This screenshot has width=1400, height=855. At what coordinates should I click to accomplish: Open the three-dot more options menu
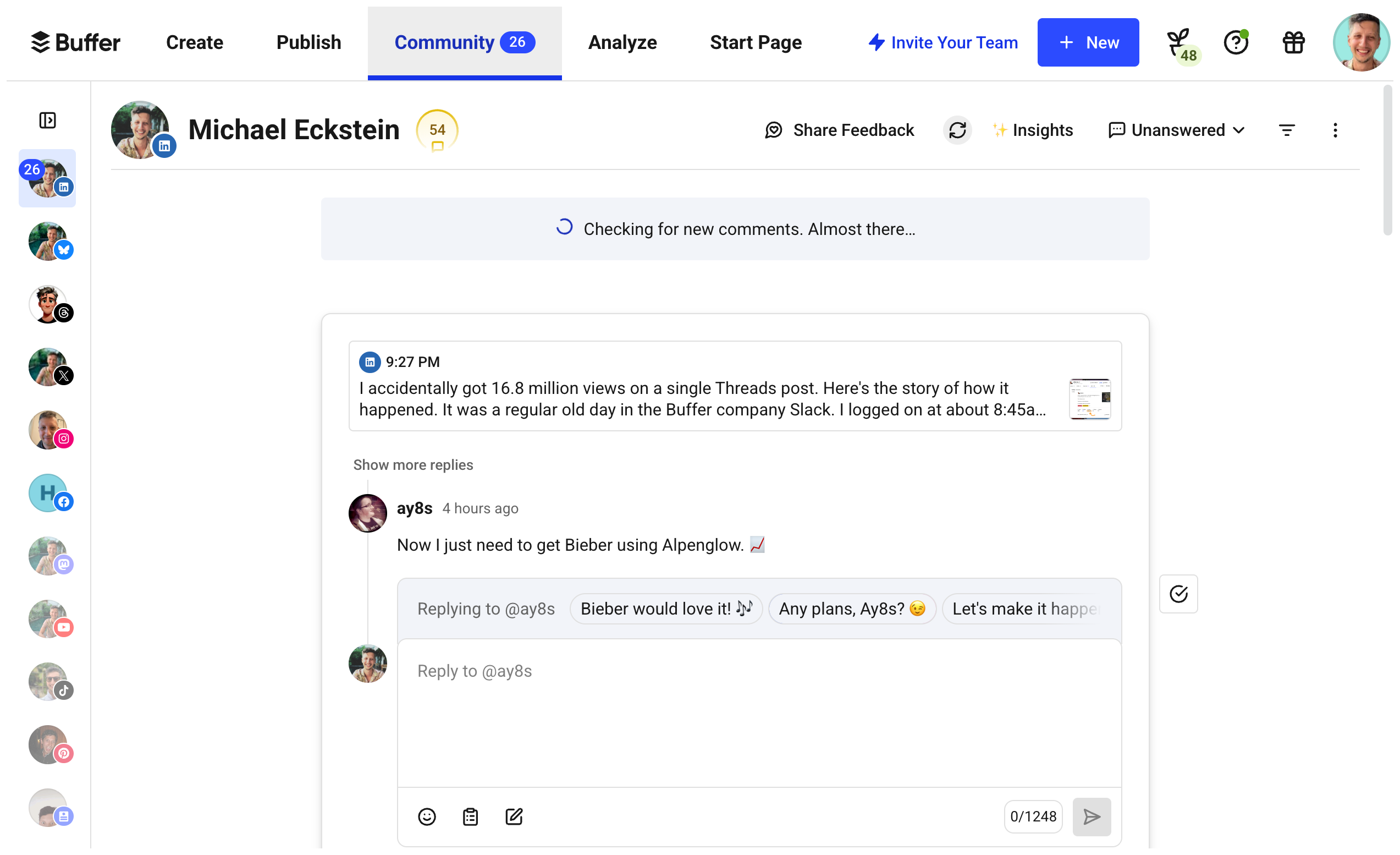pos(1335,130)
